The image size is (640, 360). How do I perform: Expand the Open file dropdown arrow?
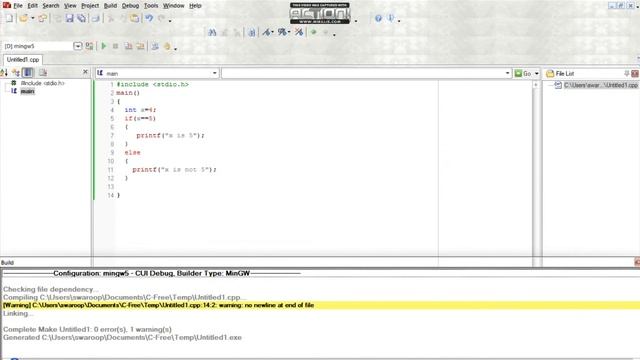click(x=33, y=18)
